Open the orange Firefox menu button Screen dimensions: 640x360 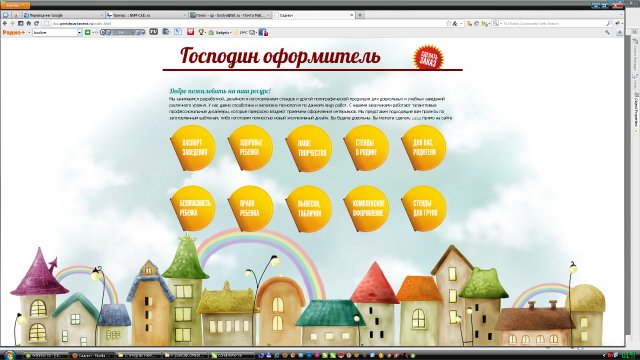click(x=15, y=5)
